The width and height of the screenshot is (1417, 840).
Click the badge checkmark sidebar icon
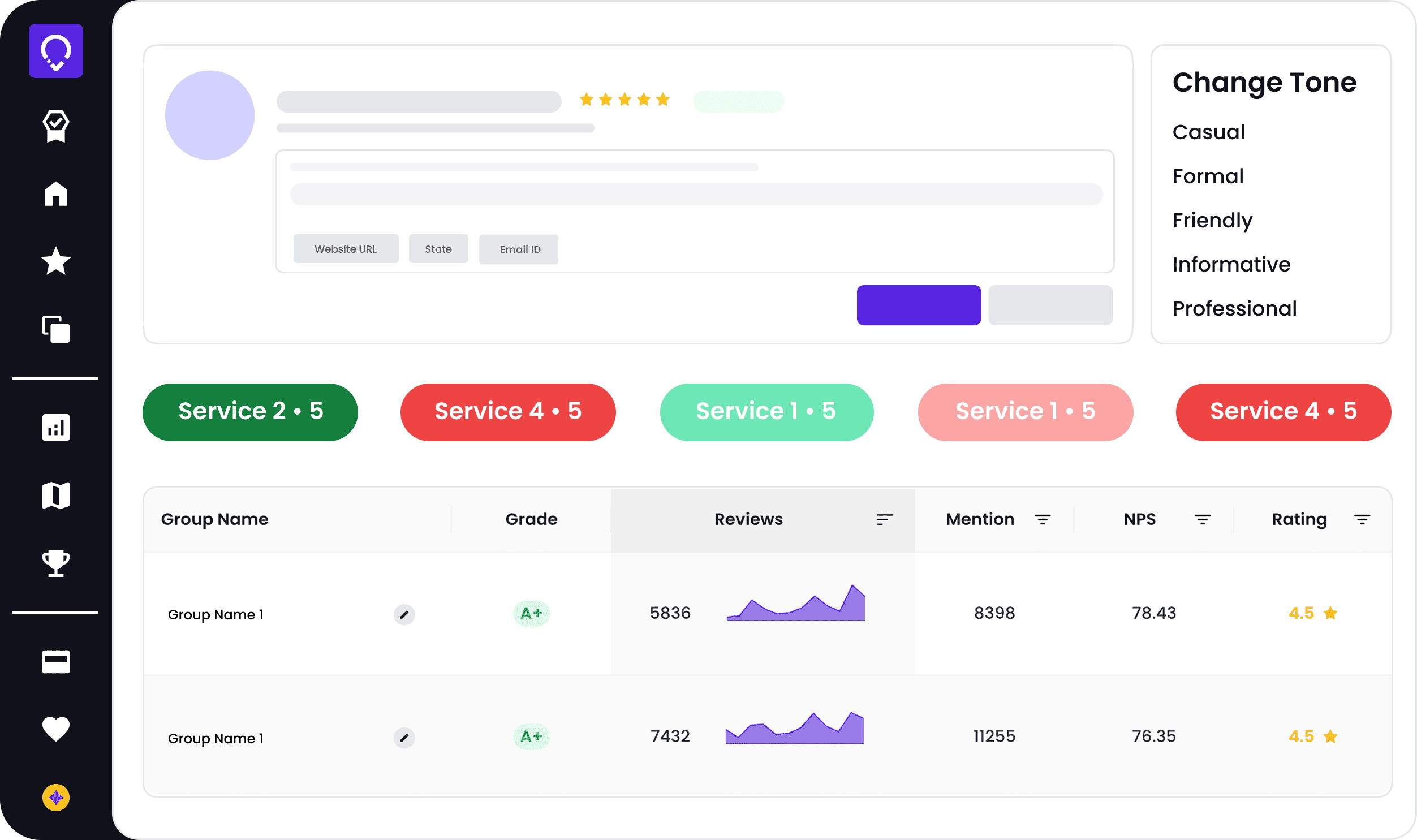point(55,125)
